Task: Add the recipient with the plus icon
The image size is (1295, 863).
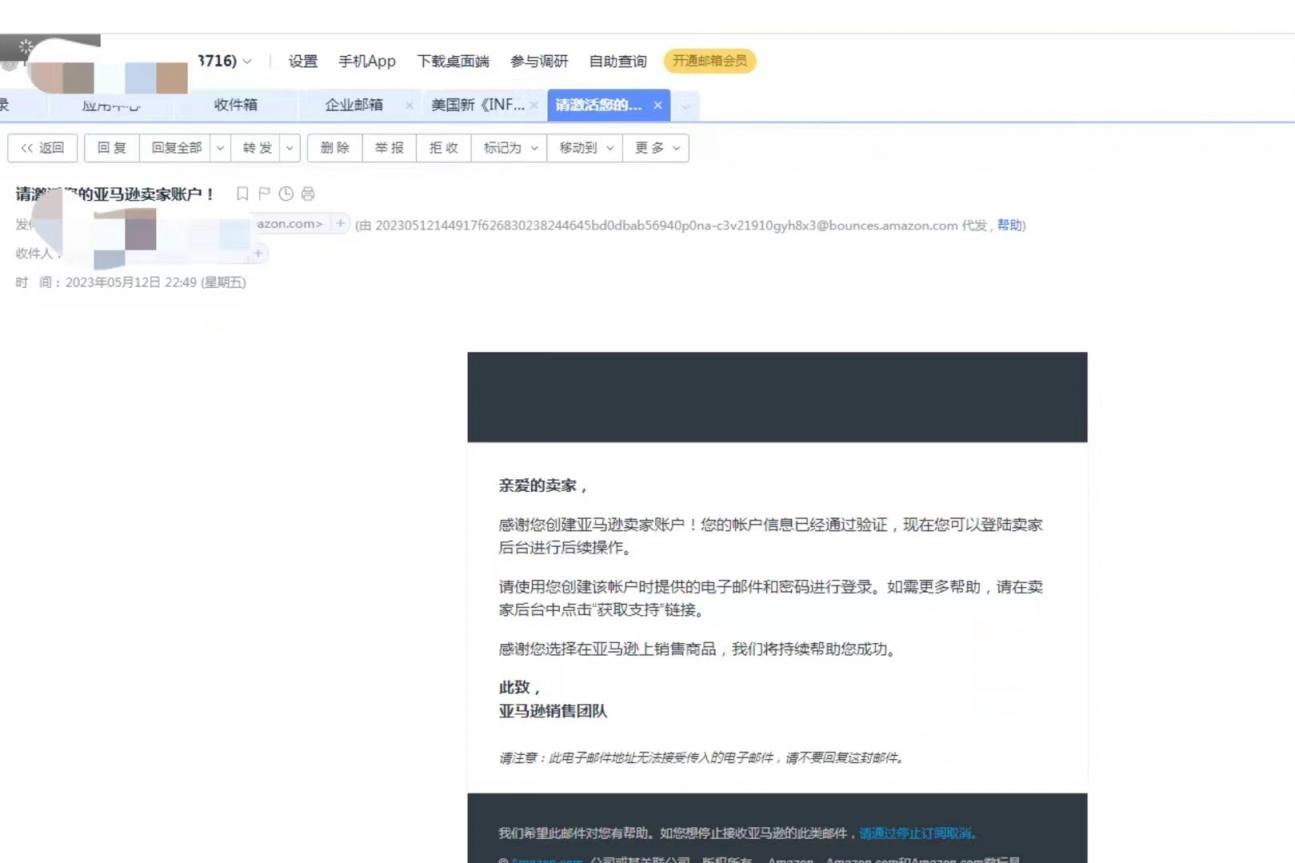Action: click(x=258, y=254)
